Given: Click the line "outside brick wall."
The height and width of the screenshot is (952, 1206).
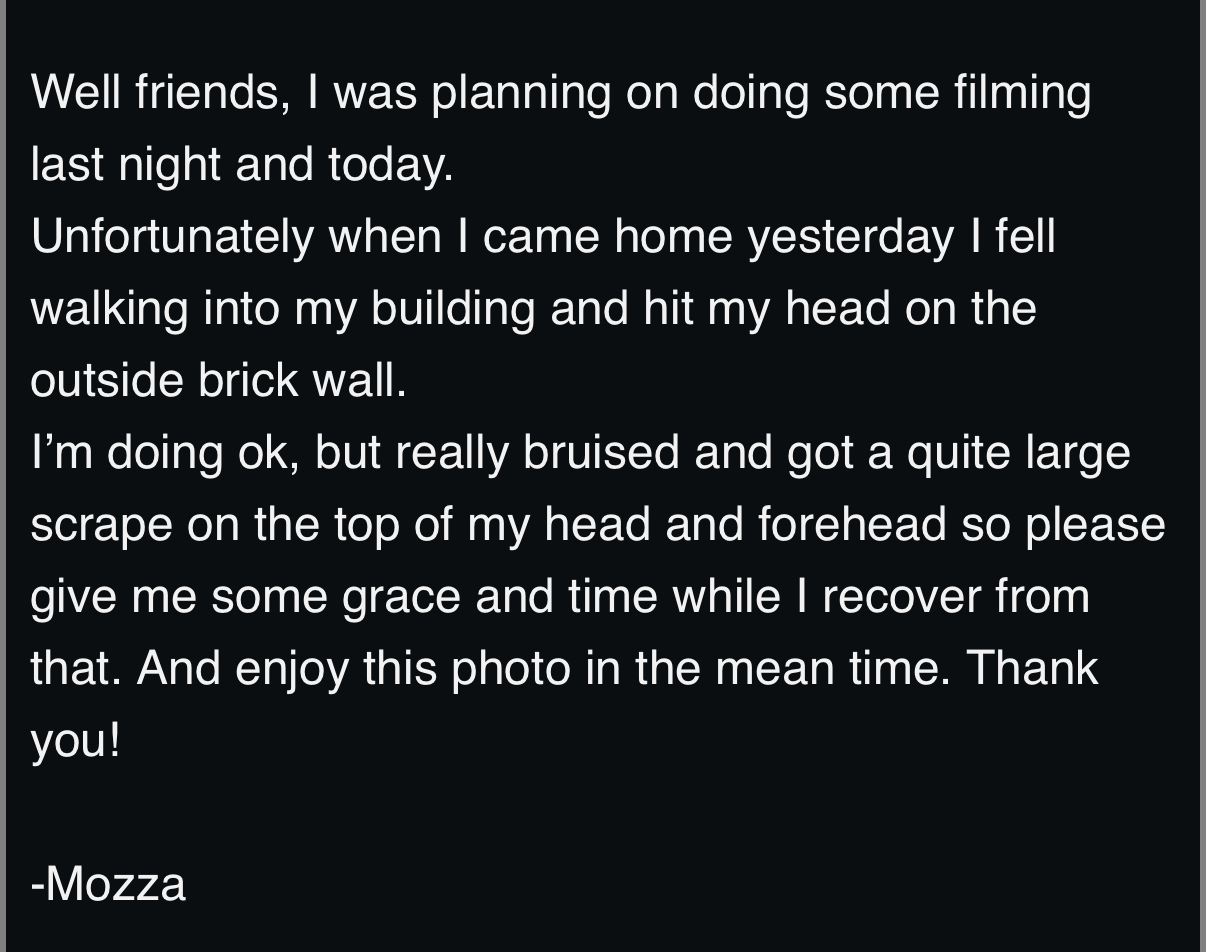Looking at the screenshot, I should click(x=218, y=380).
